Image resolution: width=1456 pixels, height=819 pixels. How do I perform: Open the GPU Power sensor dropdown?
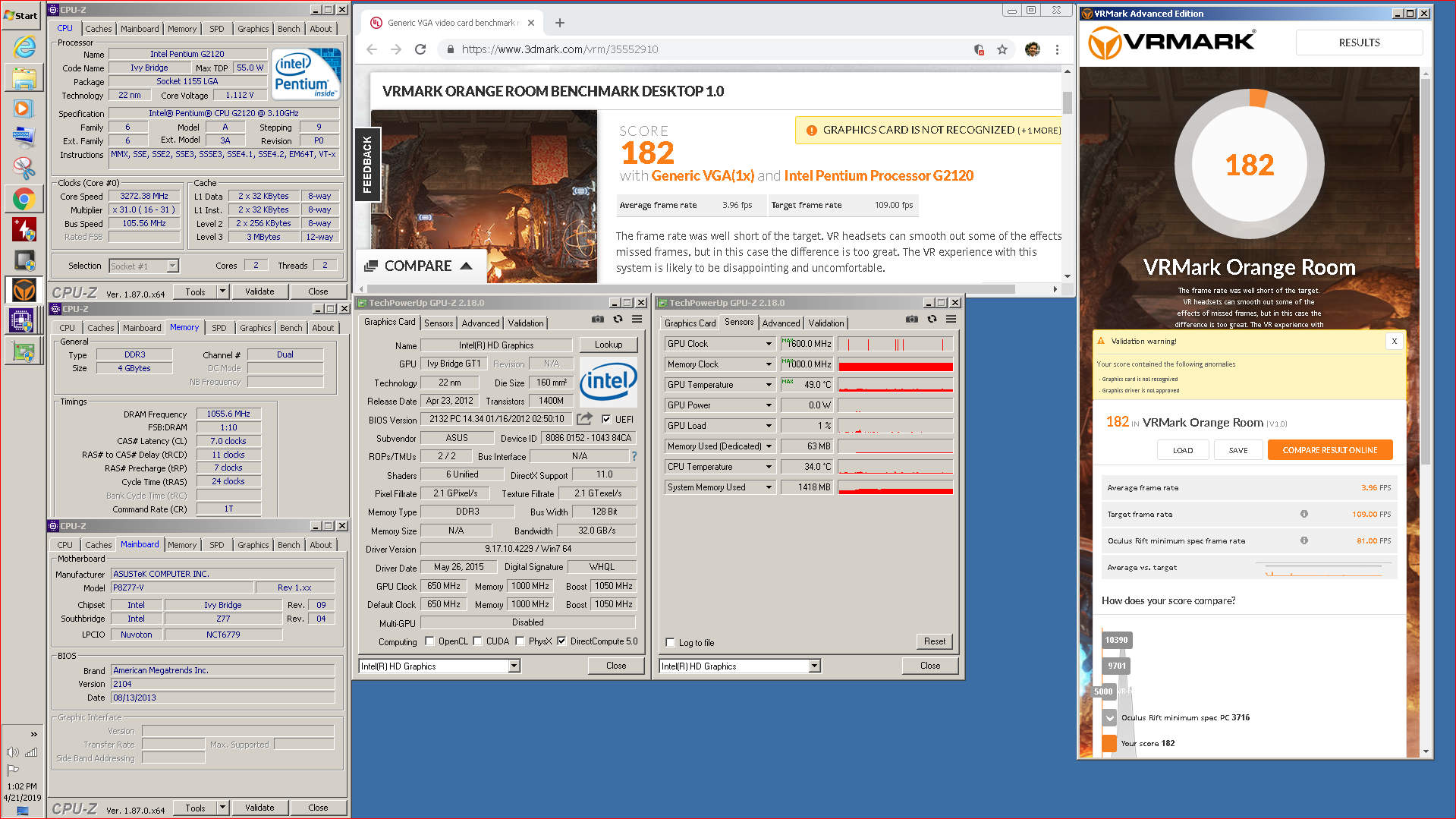point(769,405)
